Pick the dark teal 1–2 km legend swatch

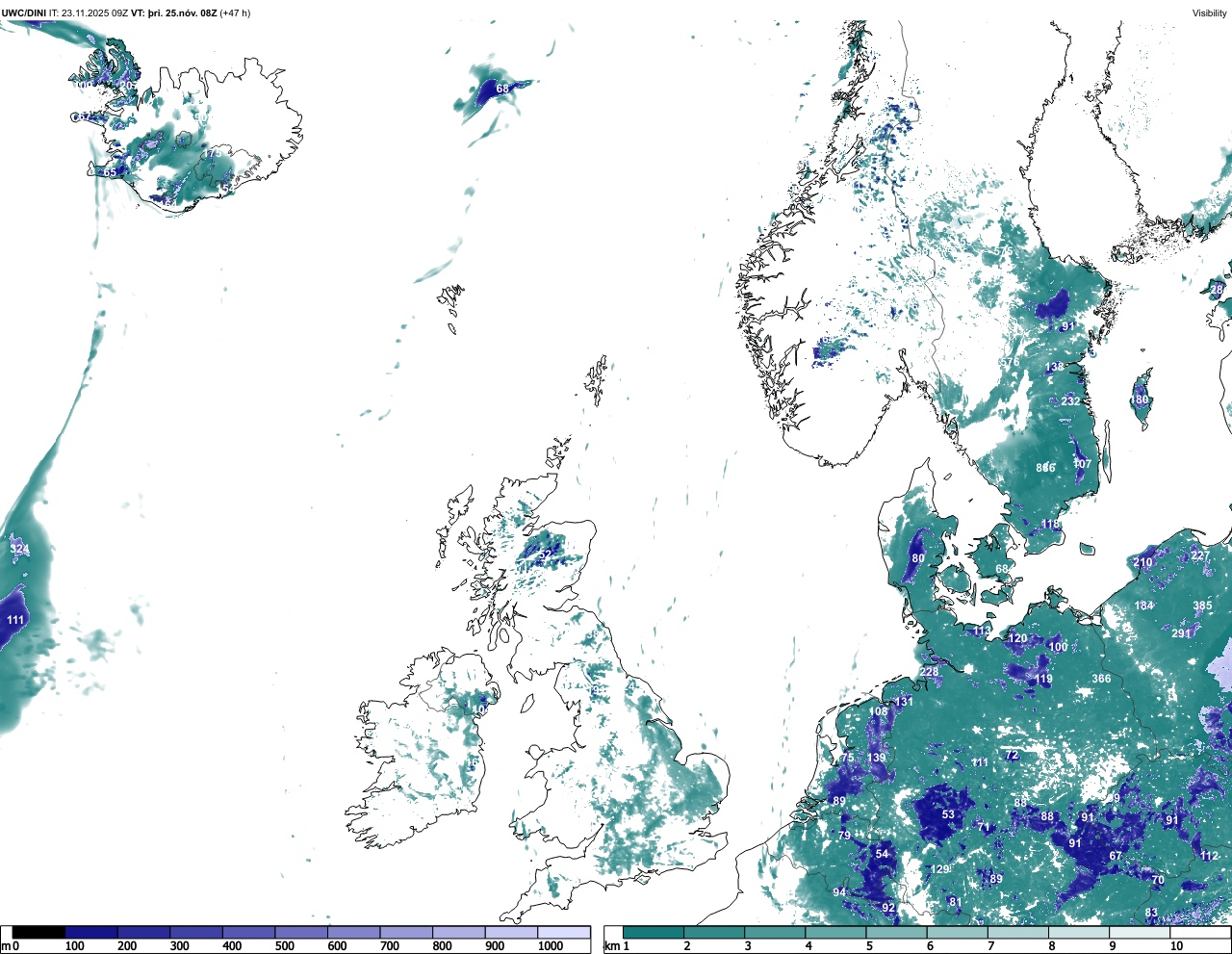coord(654,933)
